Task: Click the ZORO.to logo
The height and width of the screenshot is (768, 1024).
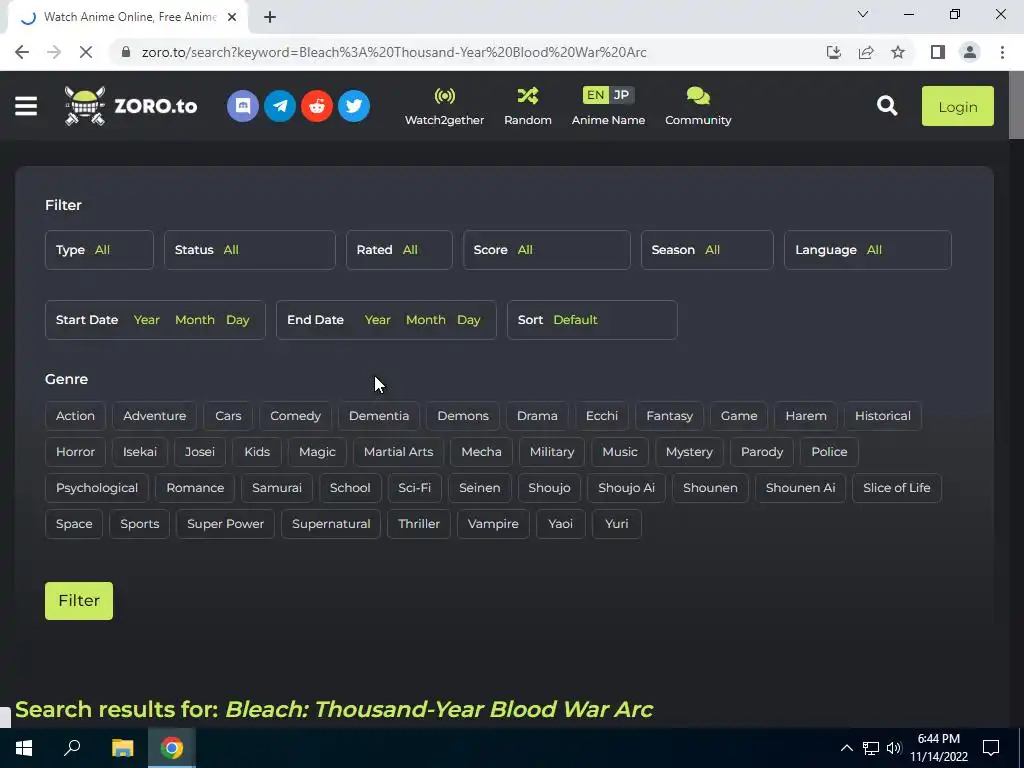Action: 131,106
